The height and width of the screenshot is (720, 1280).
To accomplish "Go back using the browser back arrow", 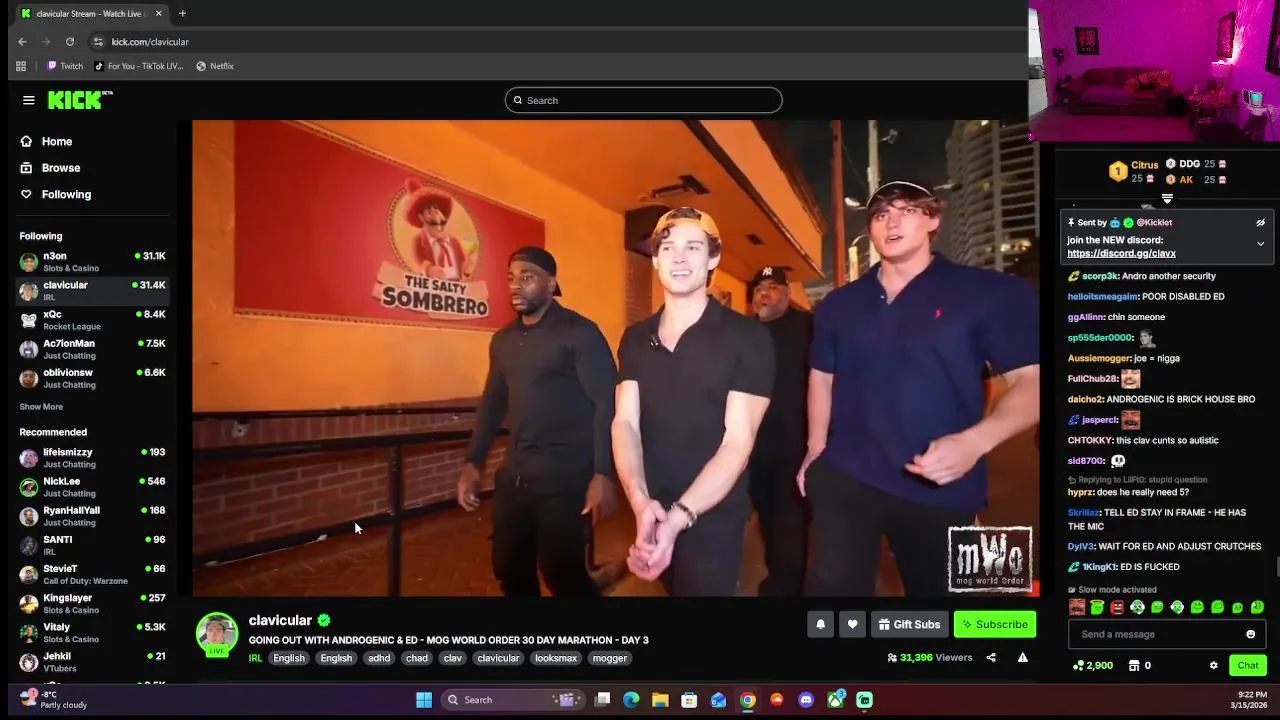I will [22, 42].
